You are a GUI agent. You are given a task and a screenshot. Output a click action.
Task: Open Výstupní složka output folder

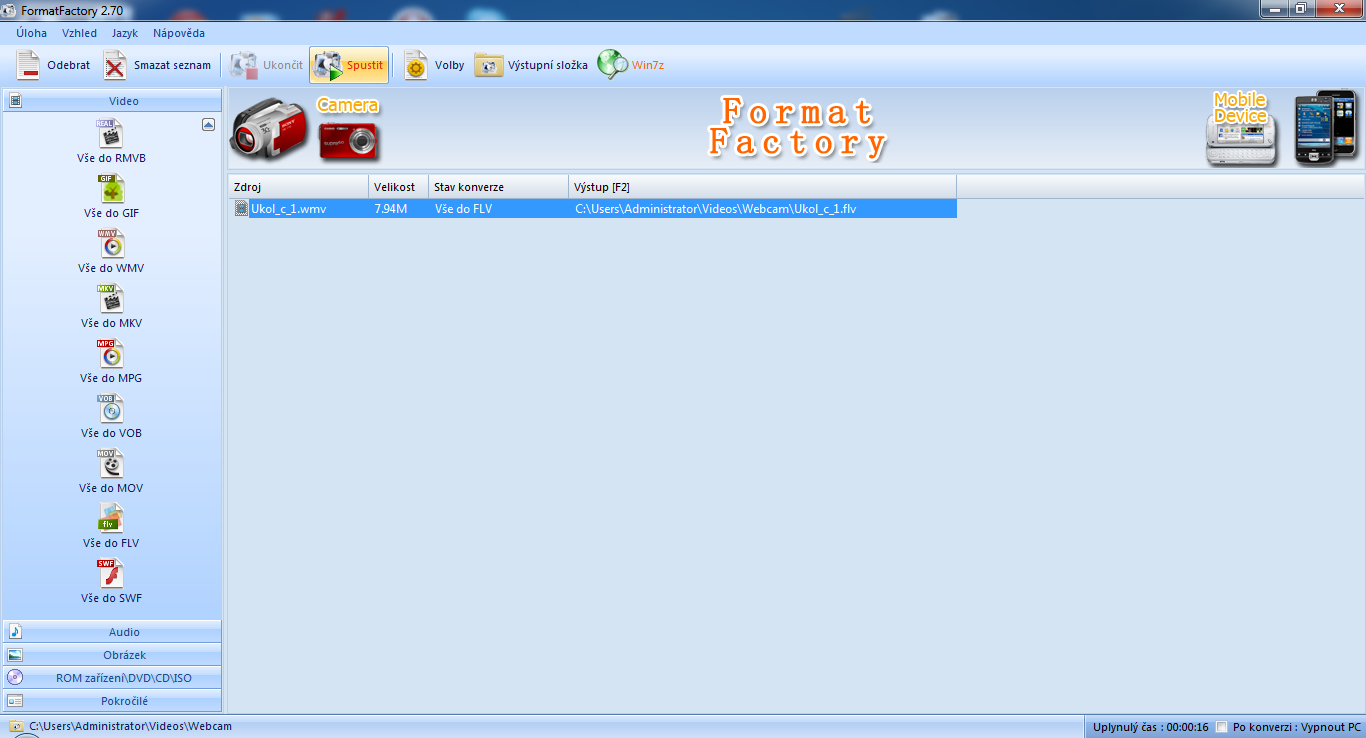point(531,65)
